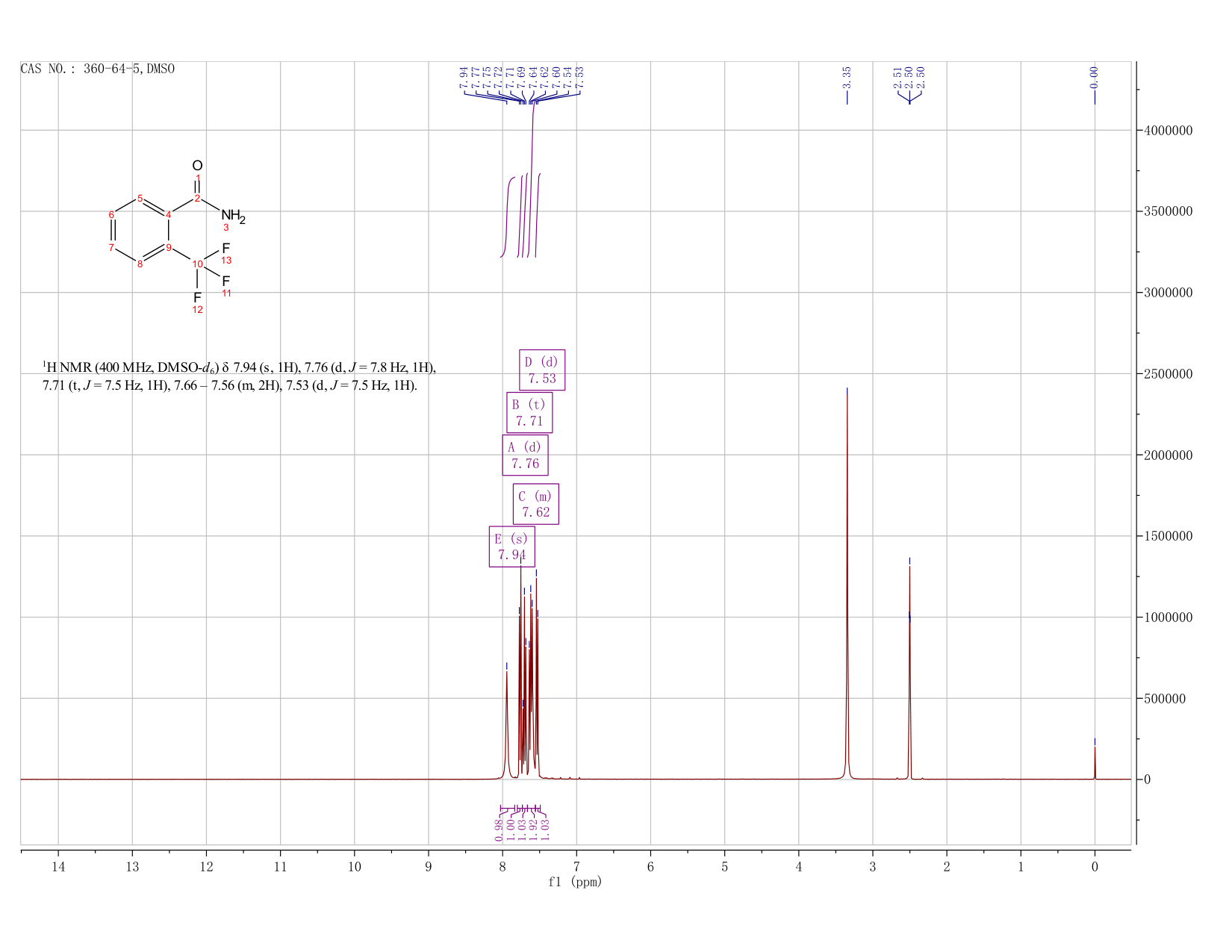Screen dimensions: 1232x952
Task: Click the DMSO solvent peak near 2.50 ppm
Action: coord(909,672)
